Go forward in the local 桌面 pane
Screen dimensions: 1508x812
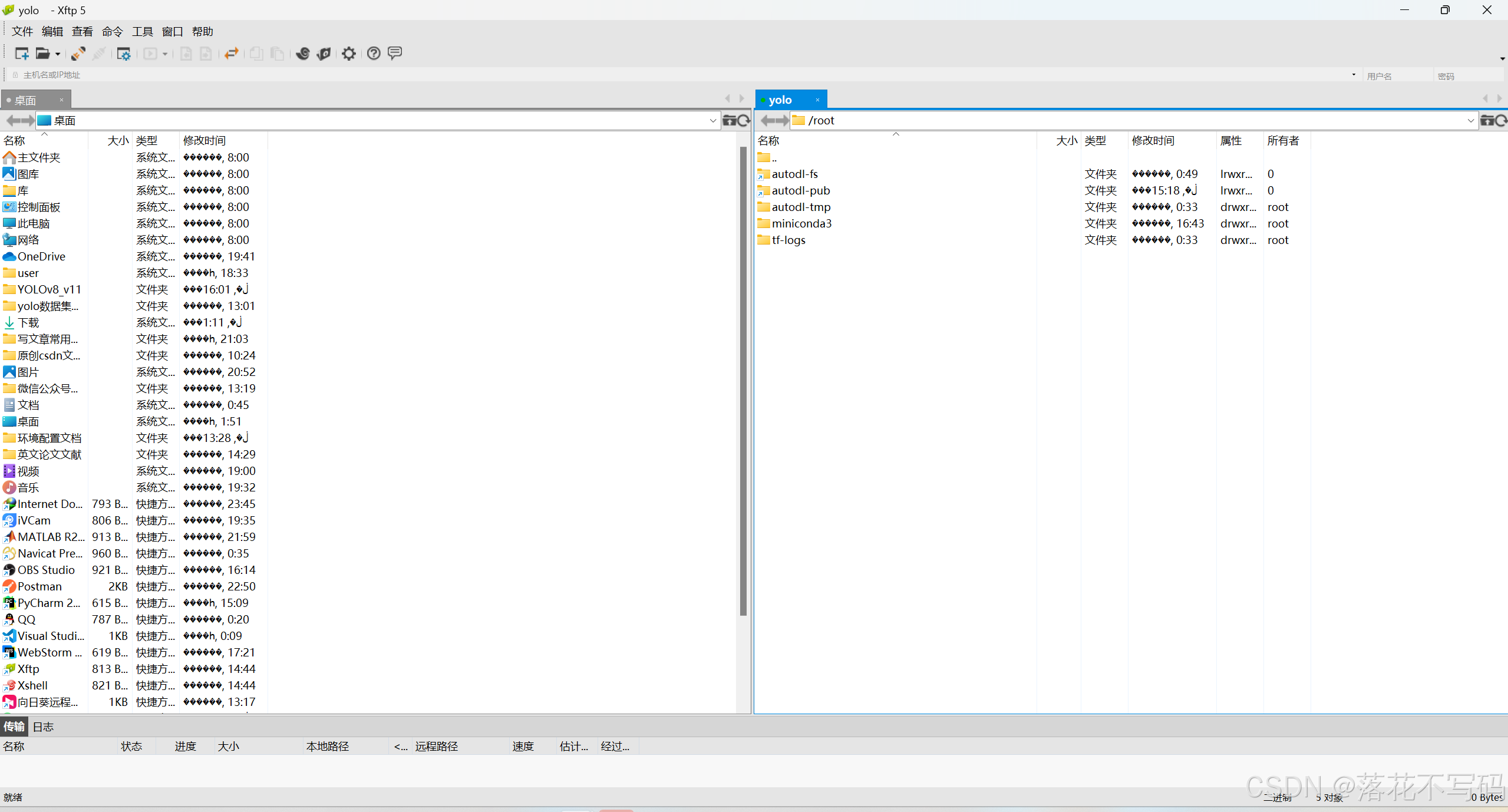(27, 121)
